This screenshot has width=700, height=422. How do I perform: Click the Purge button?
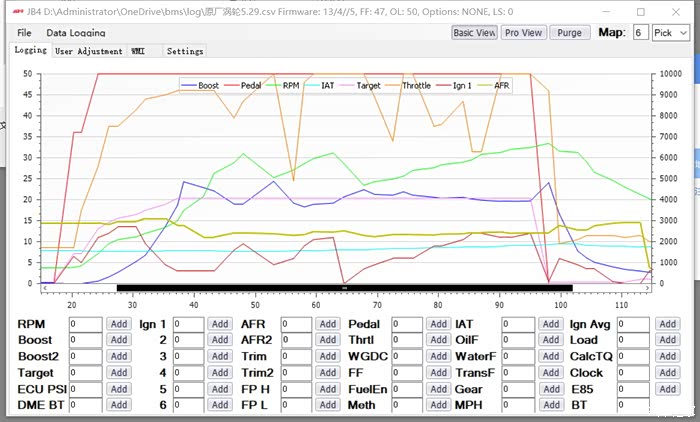click(x=569, y=33)
